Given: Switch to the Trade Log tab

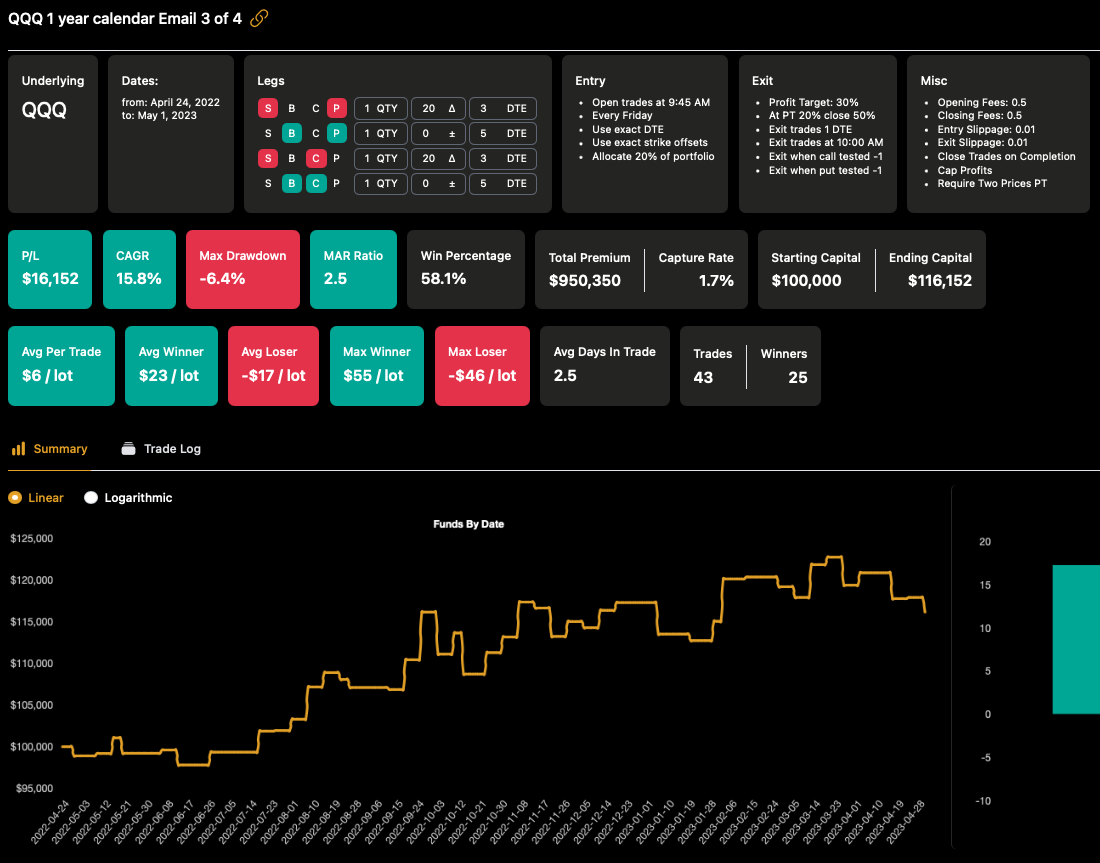Looking at the screenshot, I should click(172, 449).
